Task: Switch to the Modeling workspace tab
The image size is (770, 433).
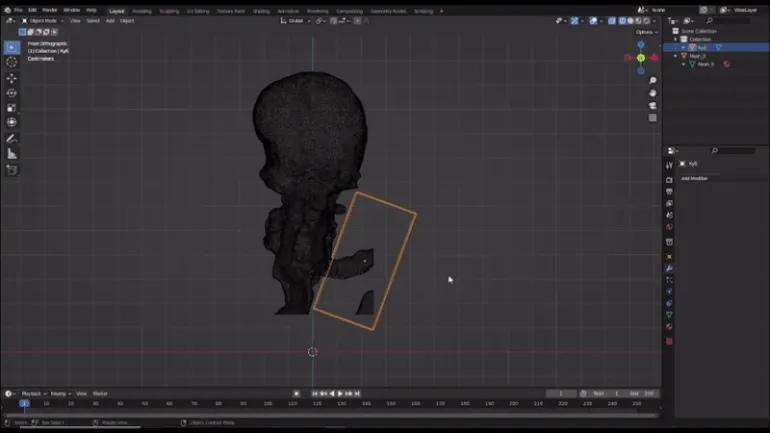Action: [x=142, y=10]
